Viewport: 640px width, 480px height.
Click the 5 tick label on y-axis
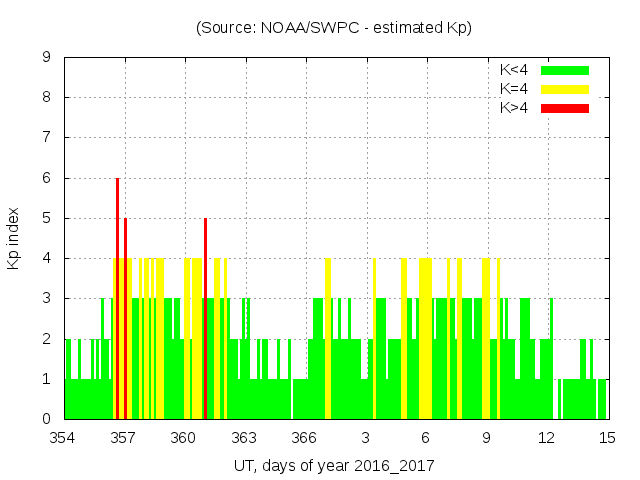(x=47, y=218)
